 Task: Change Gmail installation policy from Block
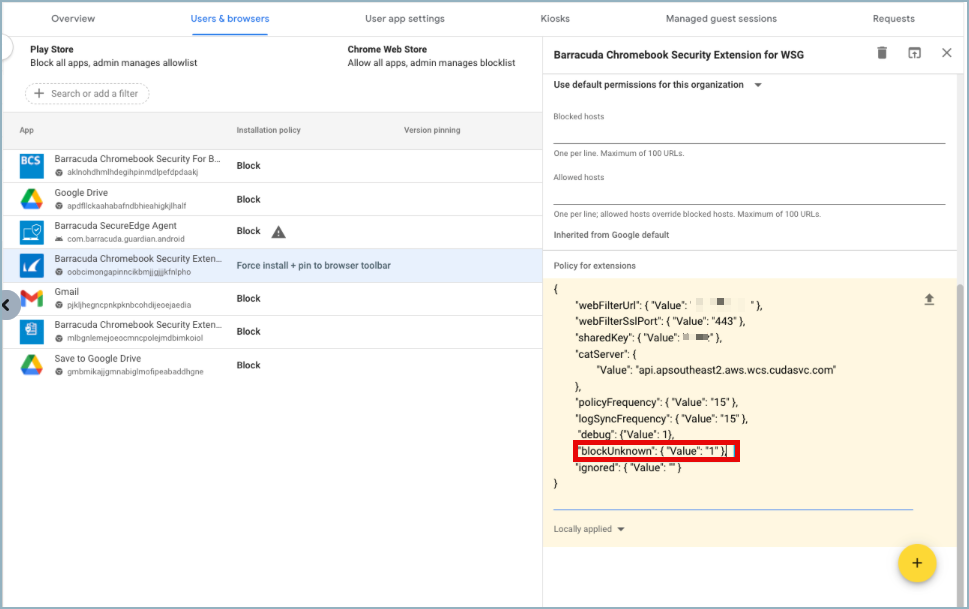(248, 299)
